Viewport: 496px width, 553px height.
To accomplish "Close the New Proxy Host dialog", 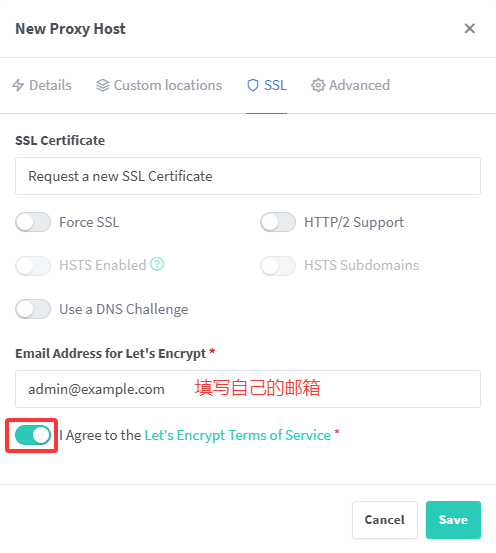I will (x=470, y=29).
